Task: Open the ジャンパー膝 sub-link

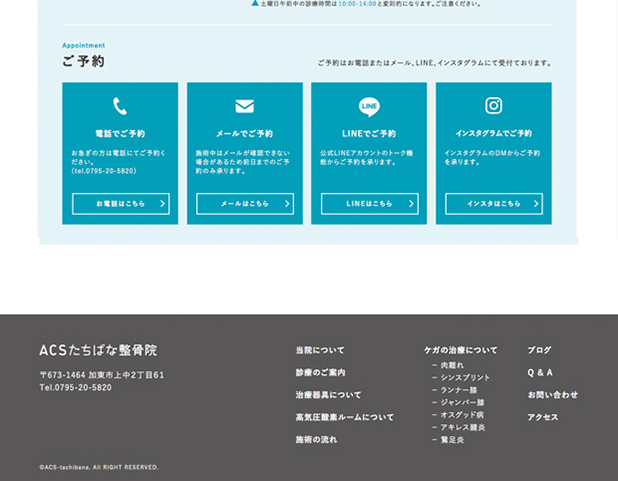Action: coord(462,403)
